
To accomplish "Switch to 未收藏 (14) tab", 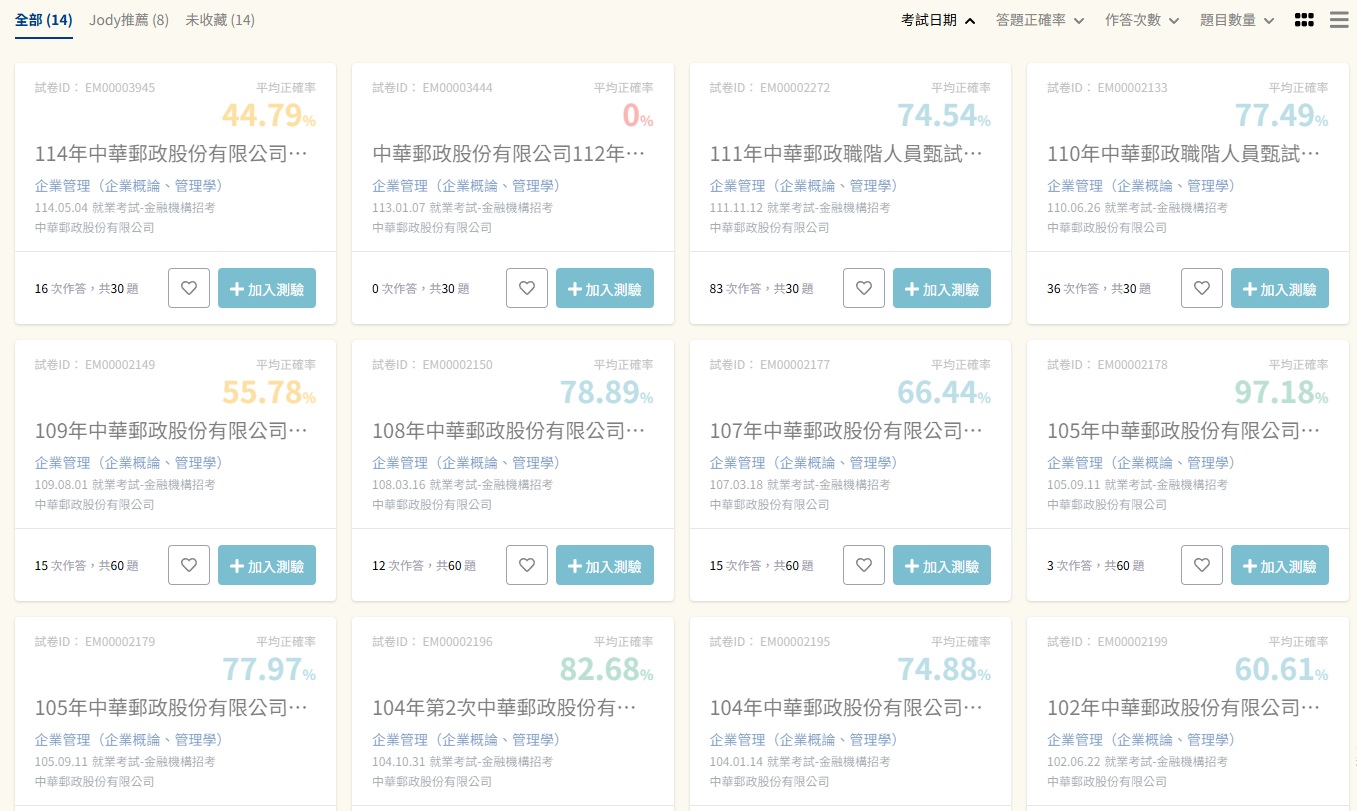I will [220, 20].
